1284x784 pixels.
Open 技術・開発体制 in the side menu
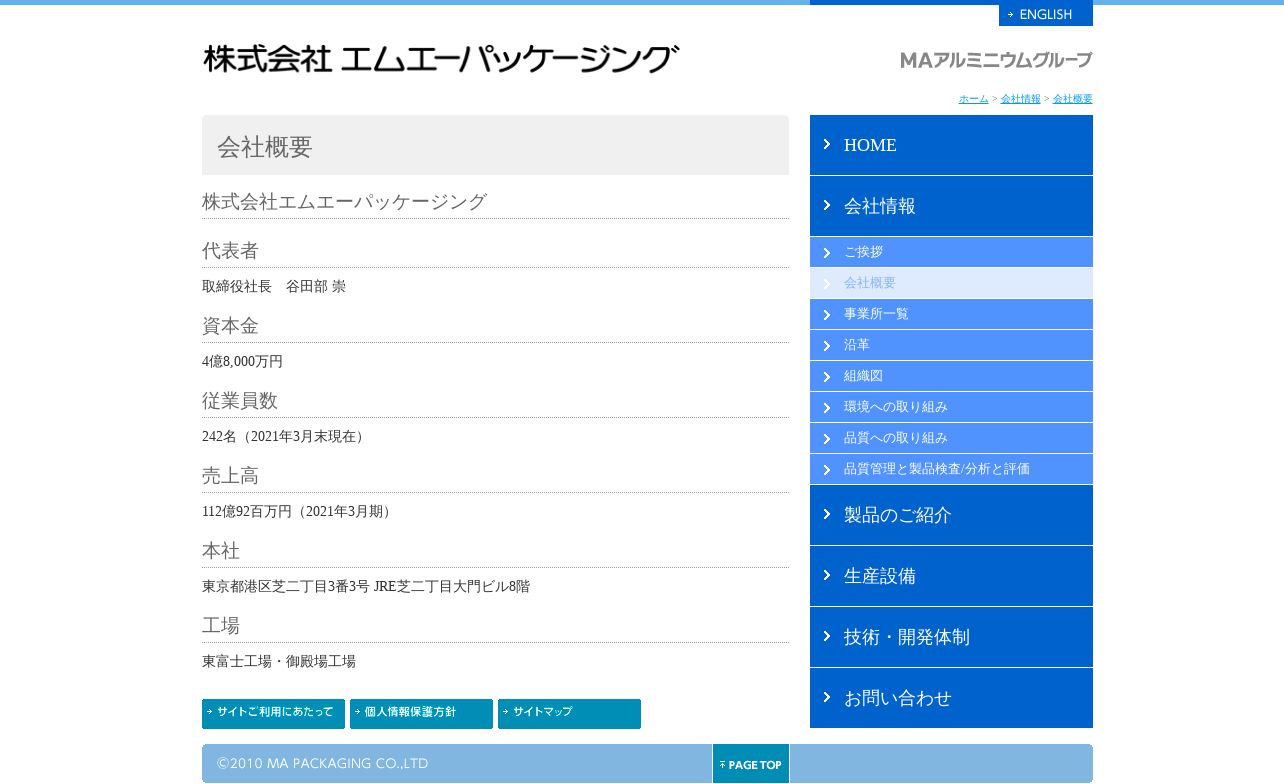click(951, 637)
